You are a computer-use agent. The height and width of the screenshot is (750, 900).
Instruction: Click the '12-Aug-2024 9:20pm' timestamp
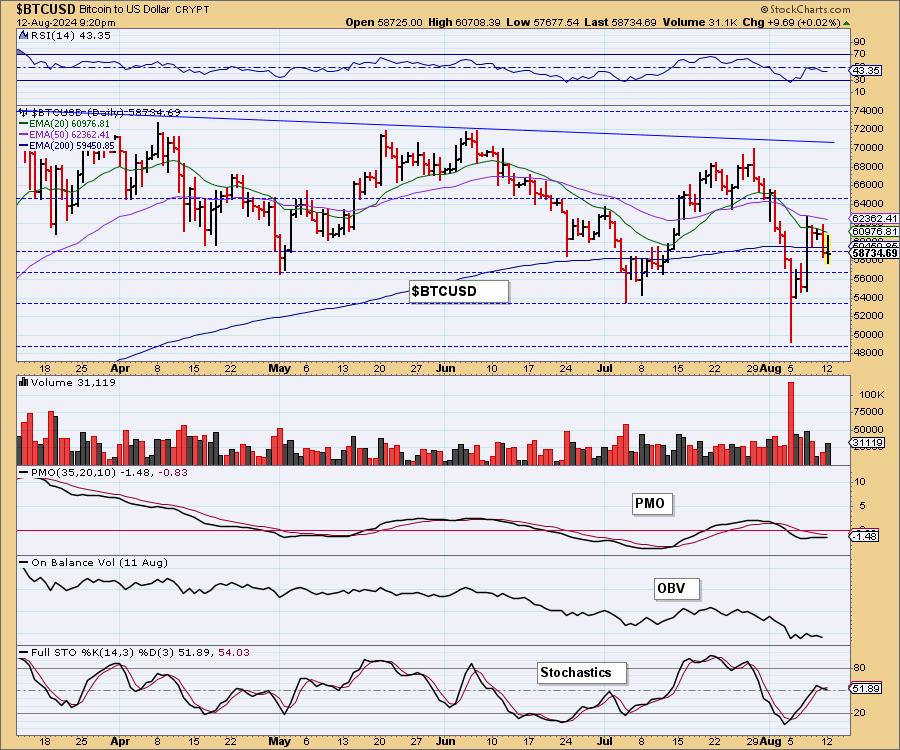[65, 23]
